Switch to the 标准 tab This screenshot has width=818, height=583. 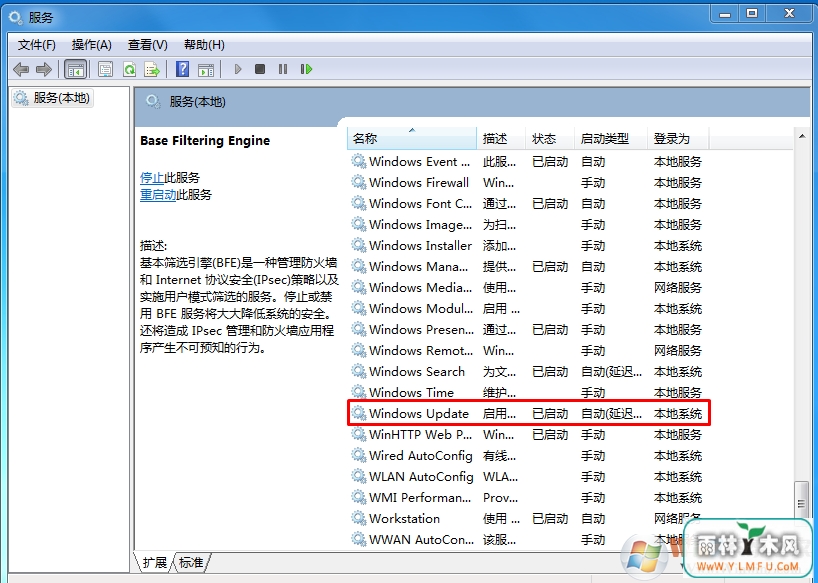coord(191,562)
